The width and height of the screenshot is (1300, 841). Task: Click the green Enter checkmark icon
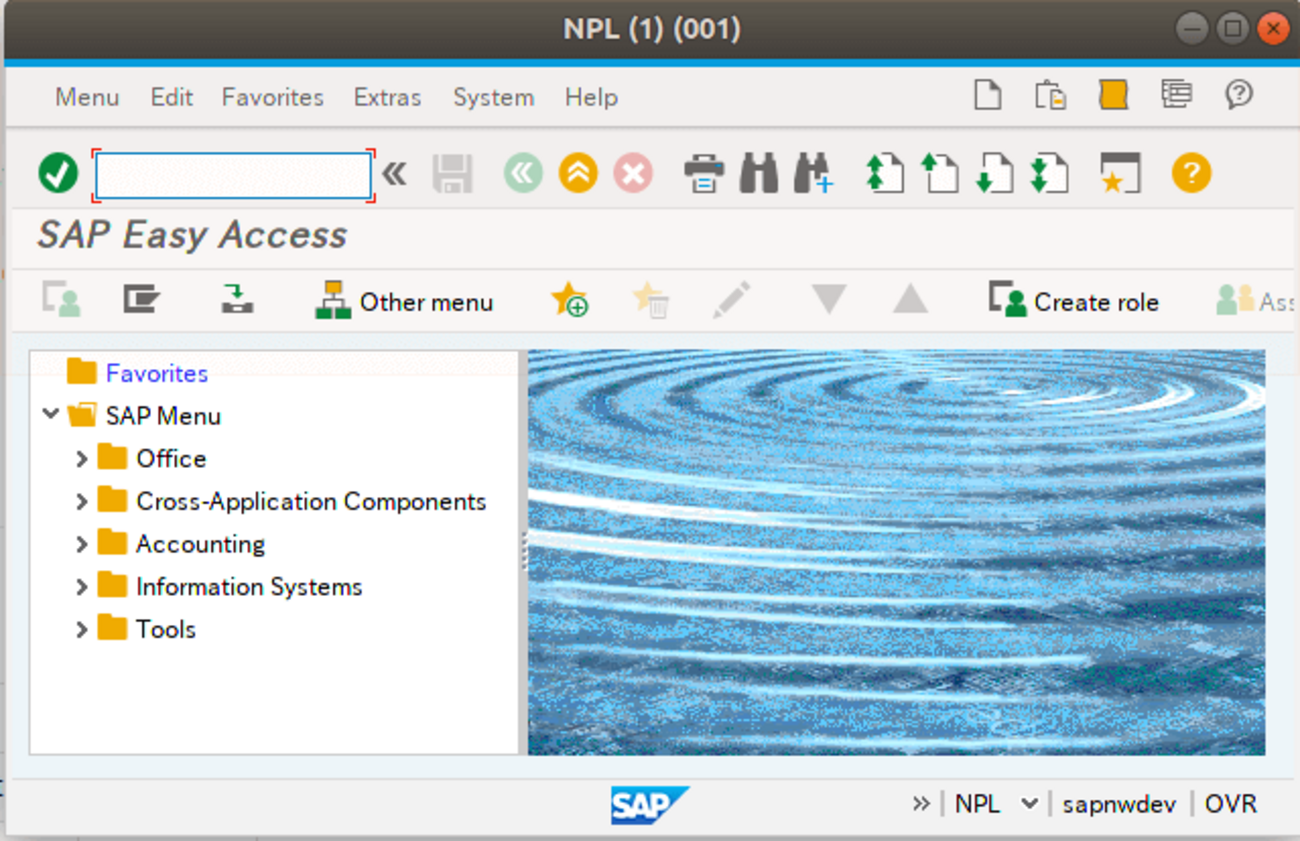click(58, 173)
